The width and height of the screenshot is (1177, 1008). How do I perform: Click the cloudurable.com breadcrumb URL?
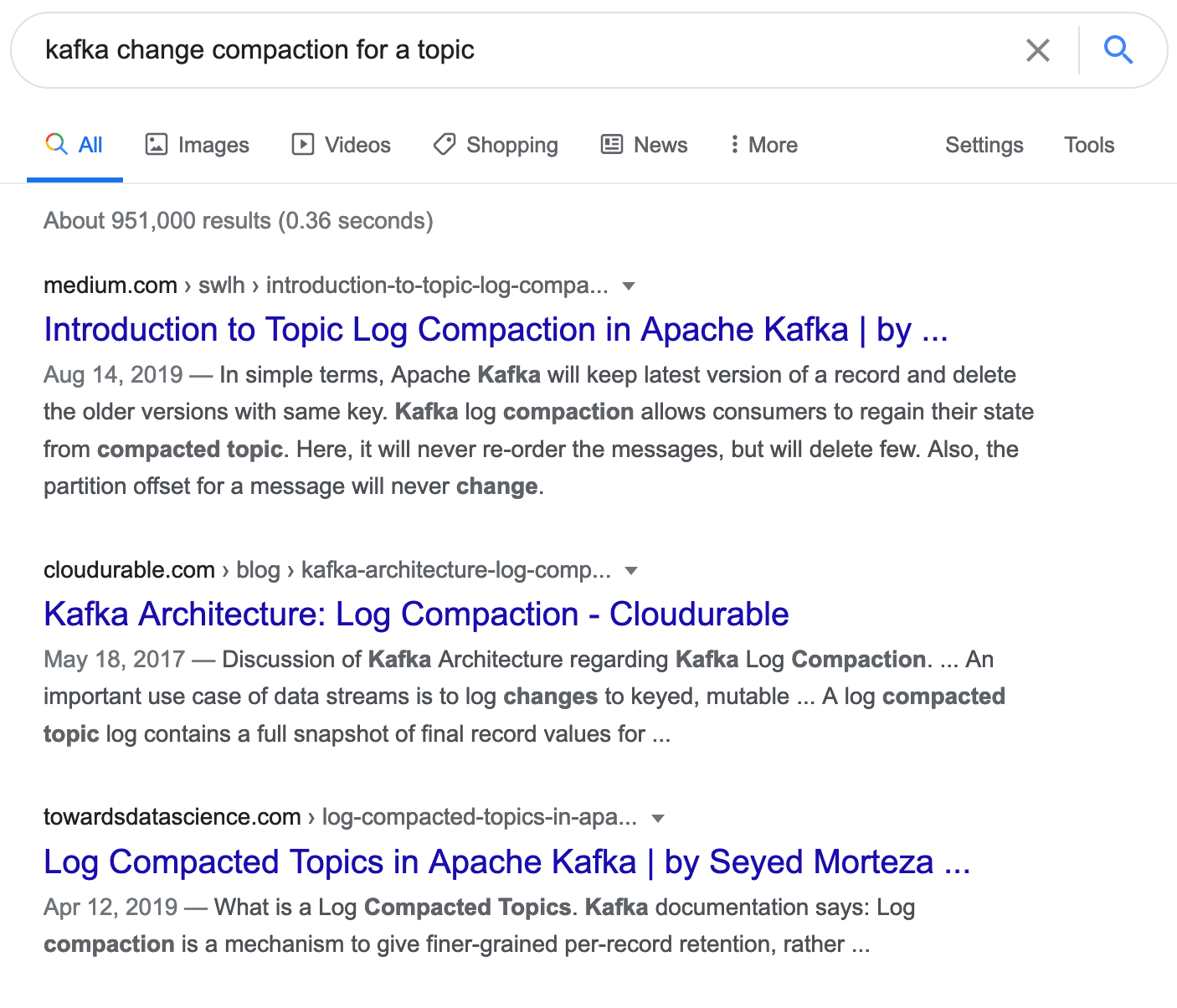(327, 570)
